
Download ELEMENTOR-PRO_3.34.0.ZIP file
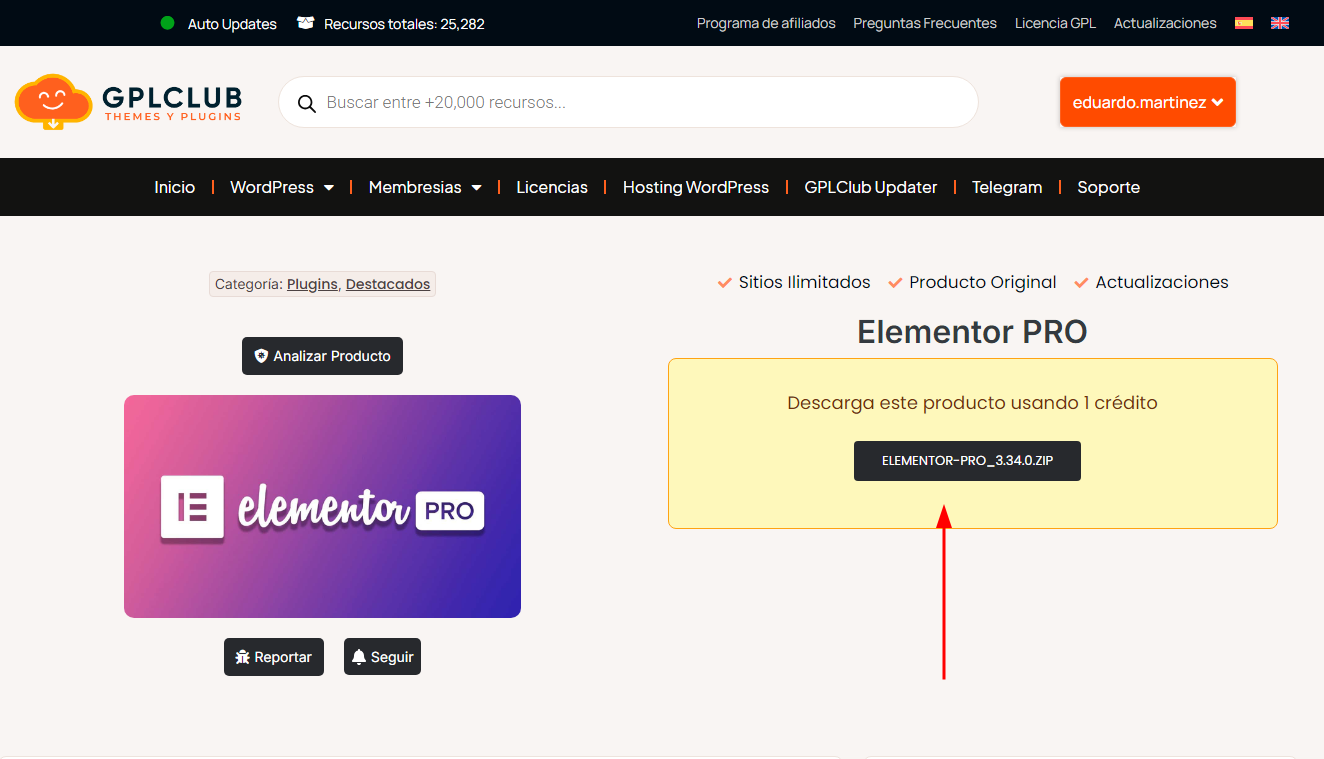[967, 461]
